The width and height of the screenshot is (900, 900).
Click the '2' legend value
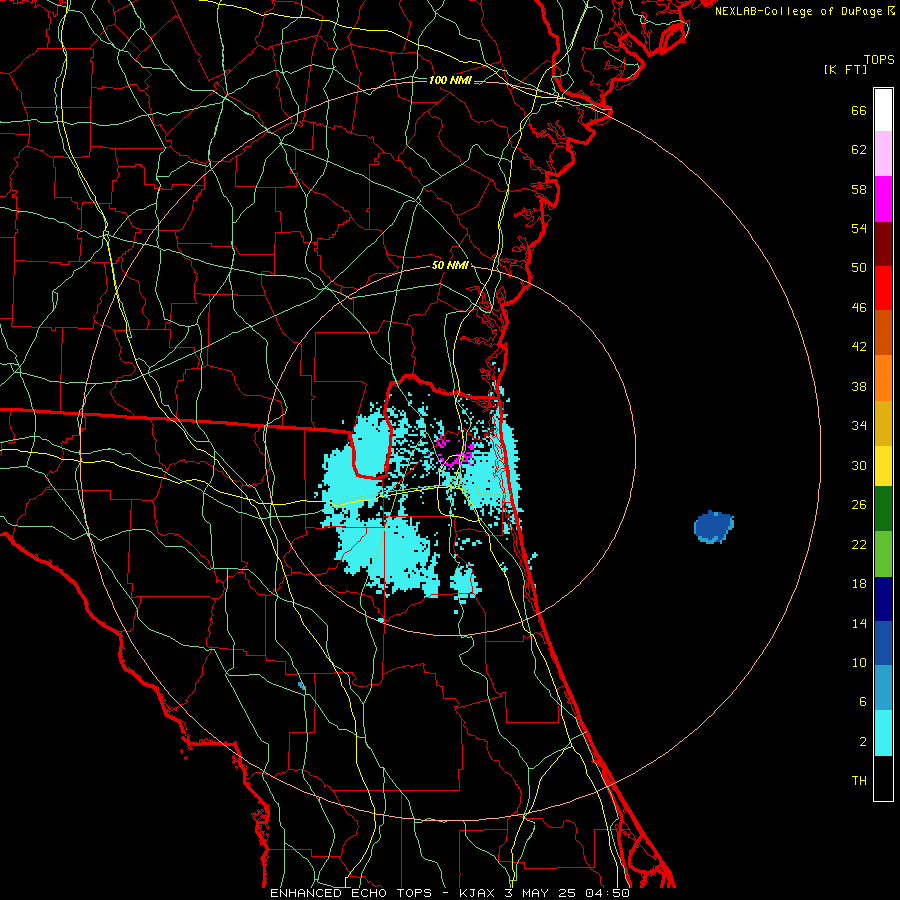coord(863,742)
